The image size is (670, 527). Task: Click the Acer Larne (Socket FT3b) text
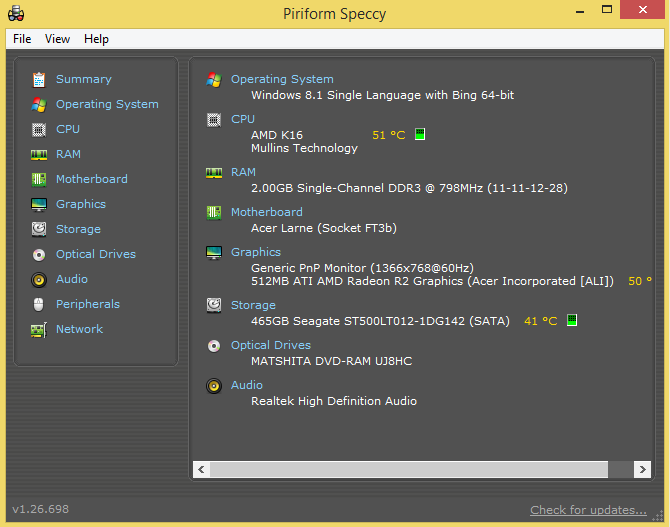tap(324, 228)
